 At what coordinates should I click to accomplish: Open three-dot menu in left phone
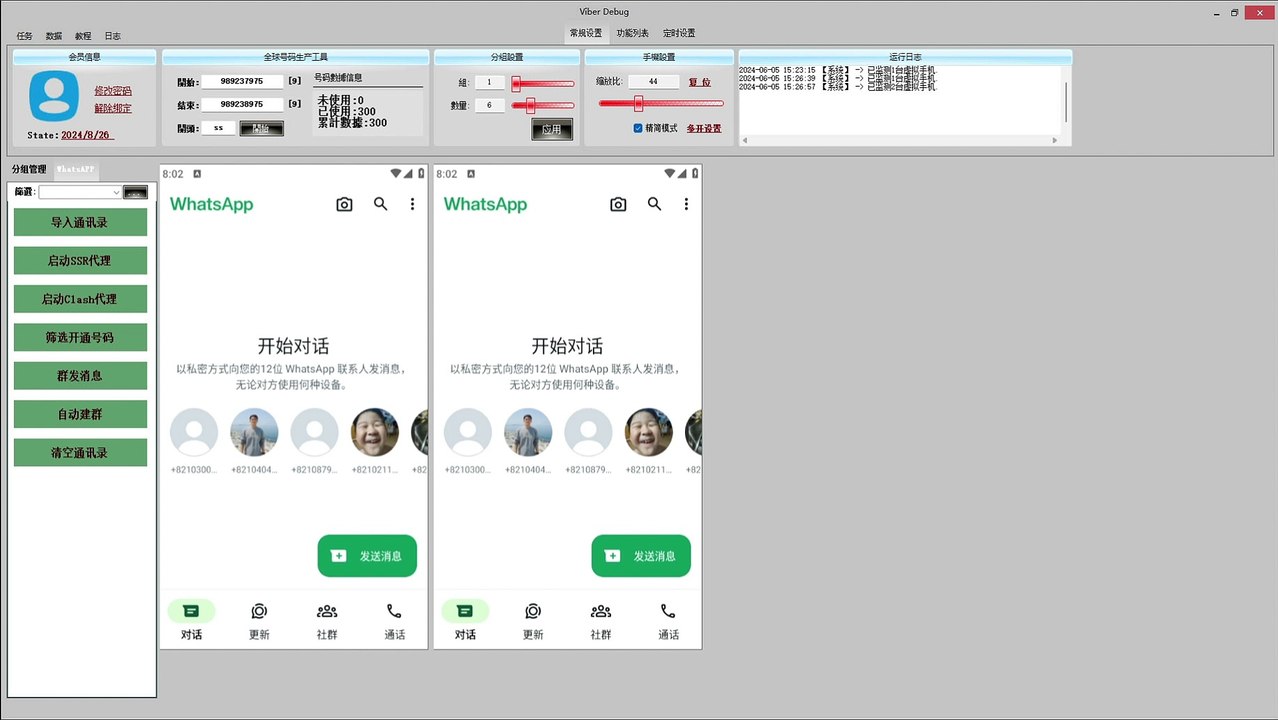[x=412, y=204]
